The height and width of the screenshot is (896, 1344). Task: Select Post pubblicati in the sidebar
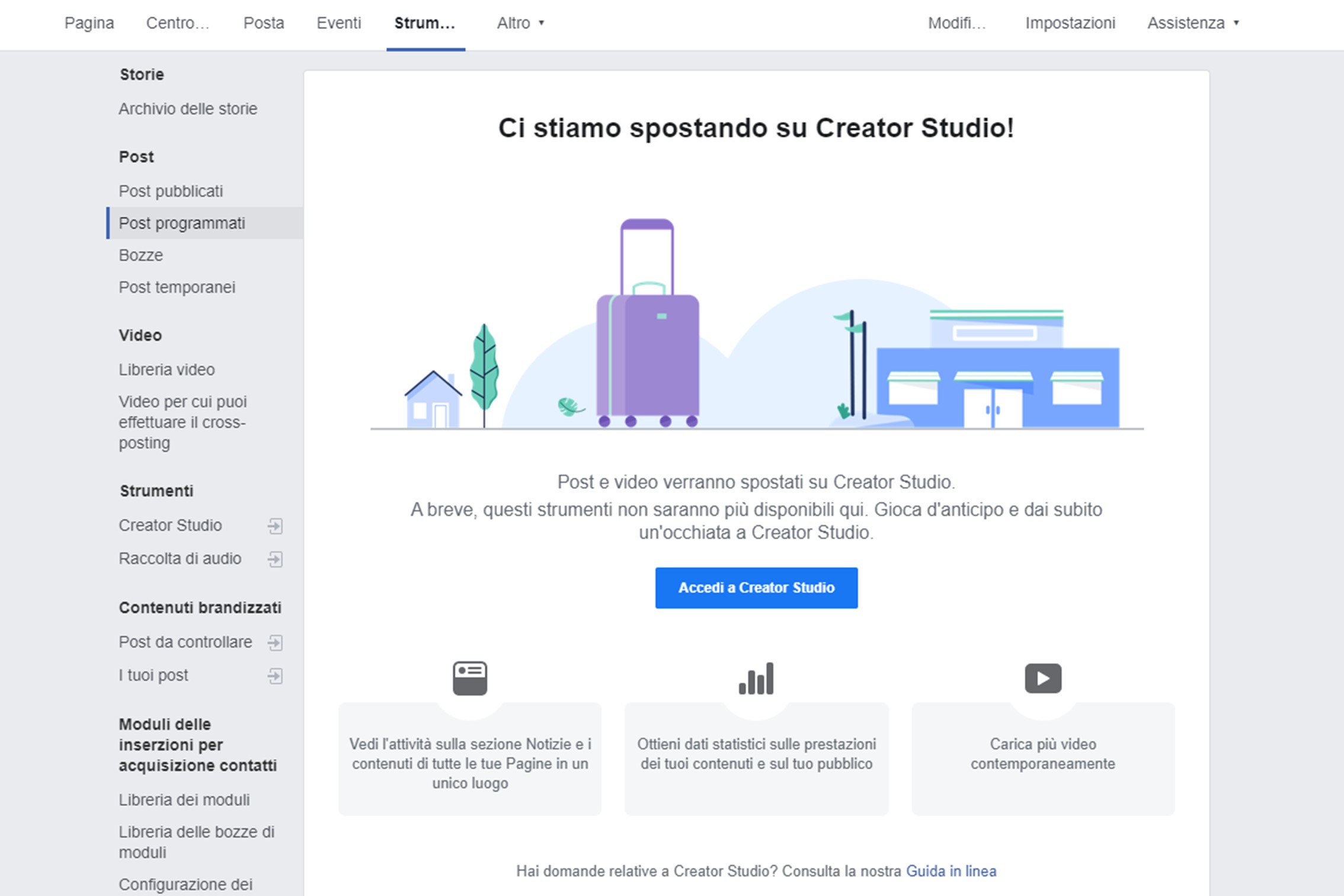pyautogui.click(x=171, y=191)
